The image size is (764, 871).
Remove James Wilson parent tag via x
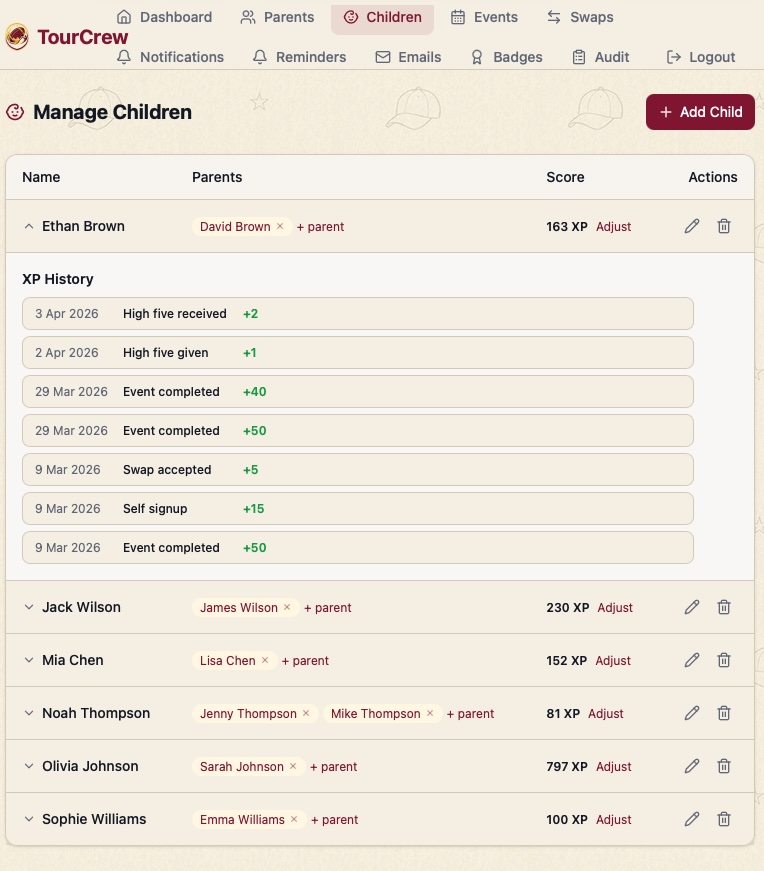click(287, 607)
